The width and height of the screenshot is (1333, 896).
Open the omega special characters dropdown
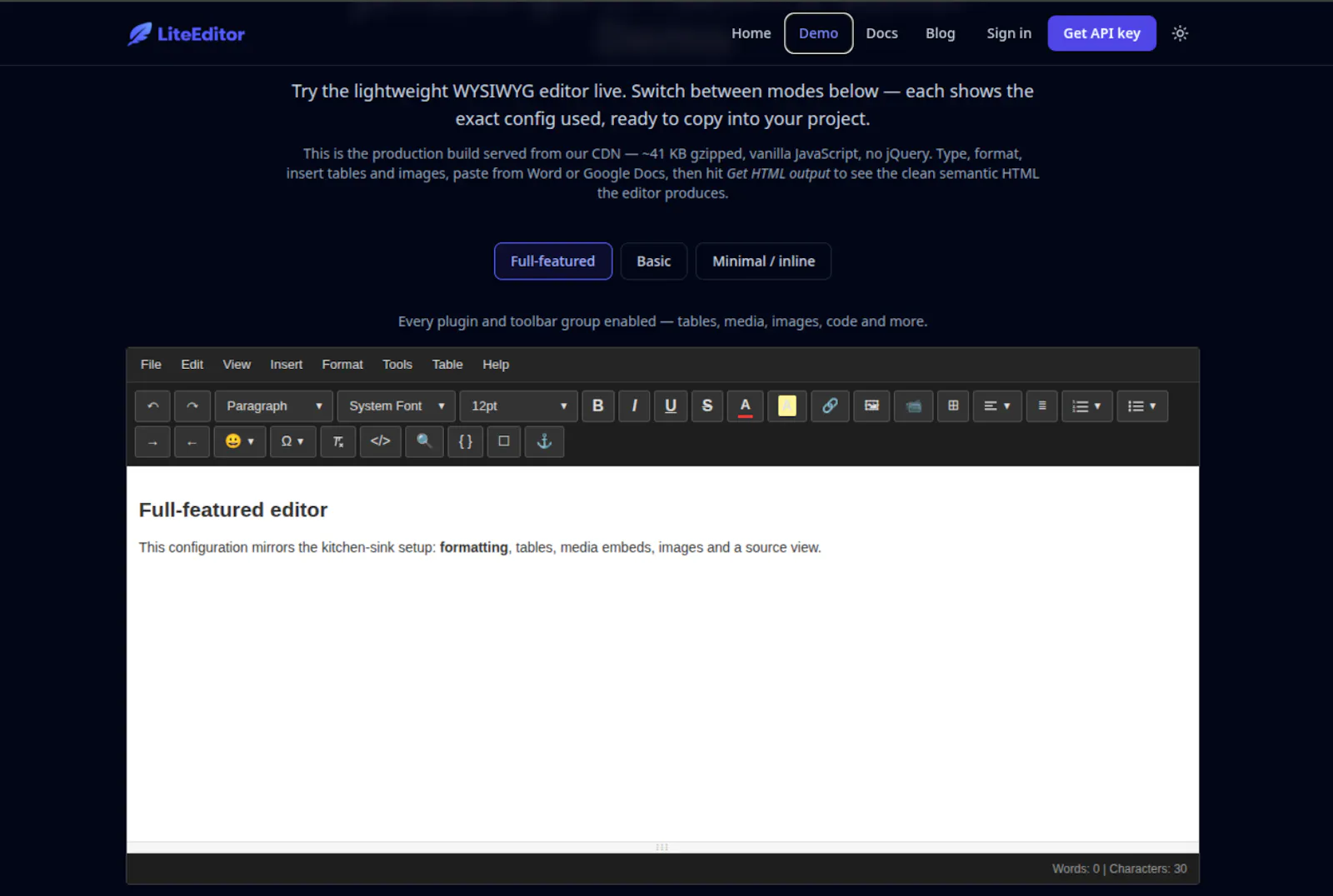pos(293,442)
